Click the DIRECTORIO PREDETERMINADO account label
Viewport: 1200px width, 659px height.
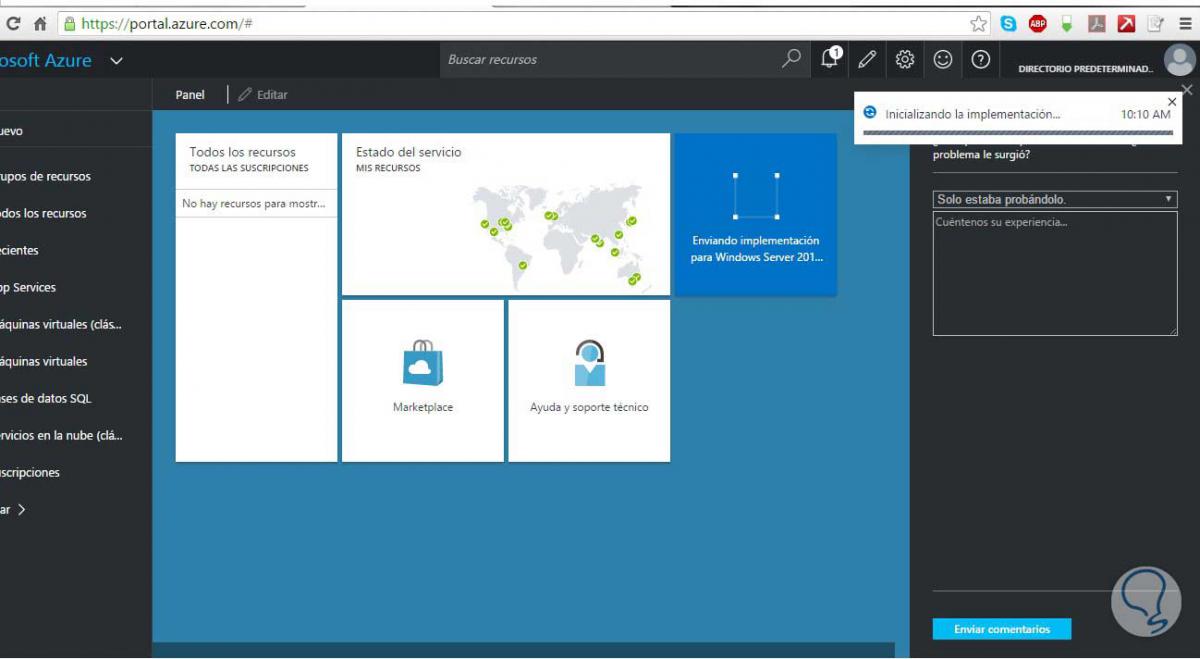pos(1085,69)
